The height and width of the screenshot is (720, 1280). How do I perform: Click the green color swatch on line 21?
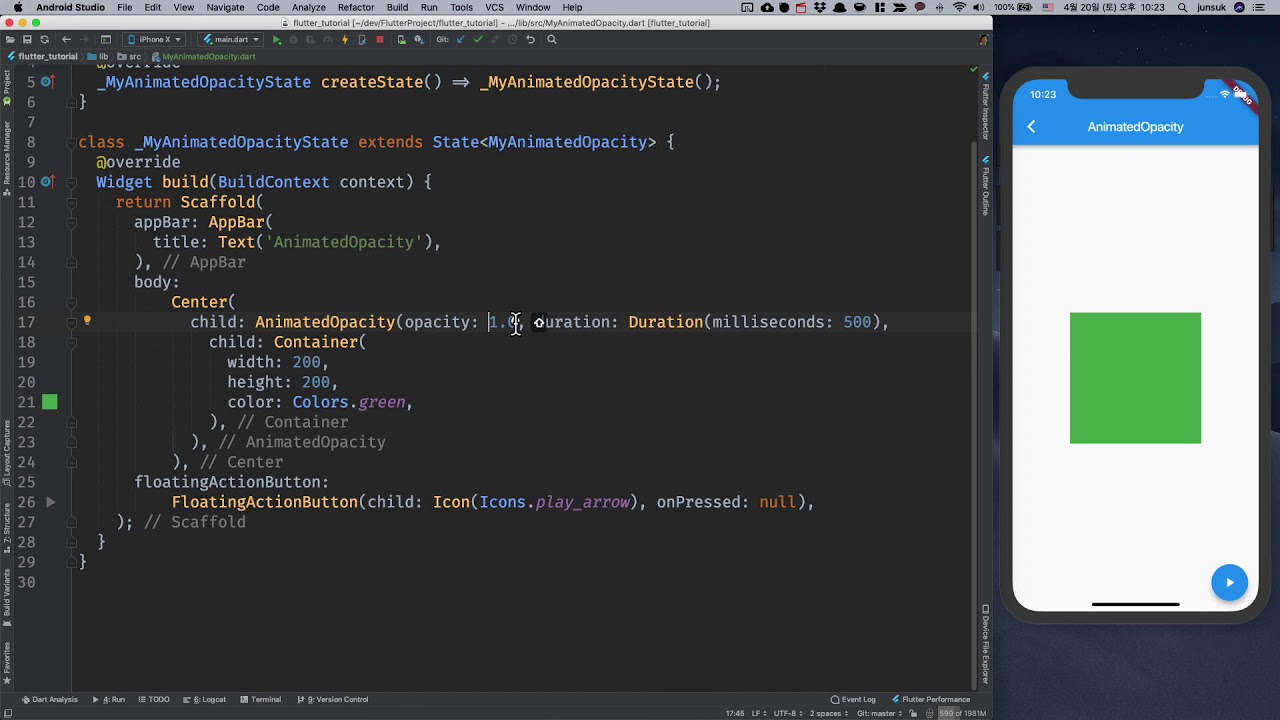tap(50, 402)
